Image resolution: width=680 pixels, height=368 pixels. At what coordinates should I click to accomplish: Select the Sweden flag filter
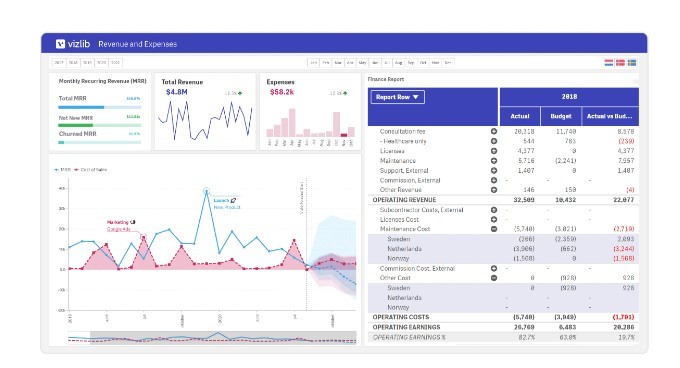click(x=632, y=63)
